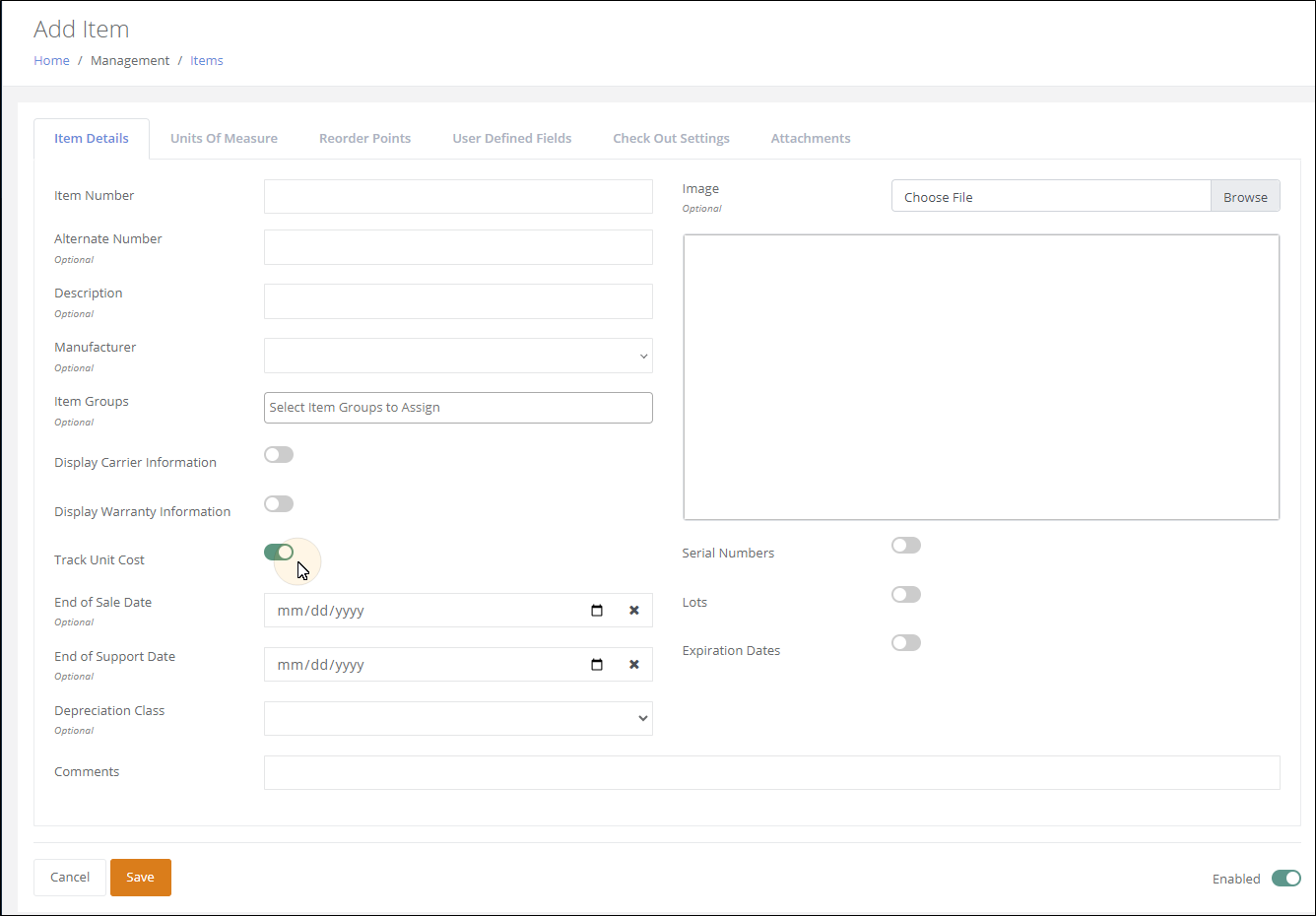
Task: Click the Save button
Action: pos(141,878)
